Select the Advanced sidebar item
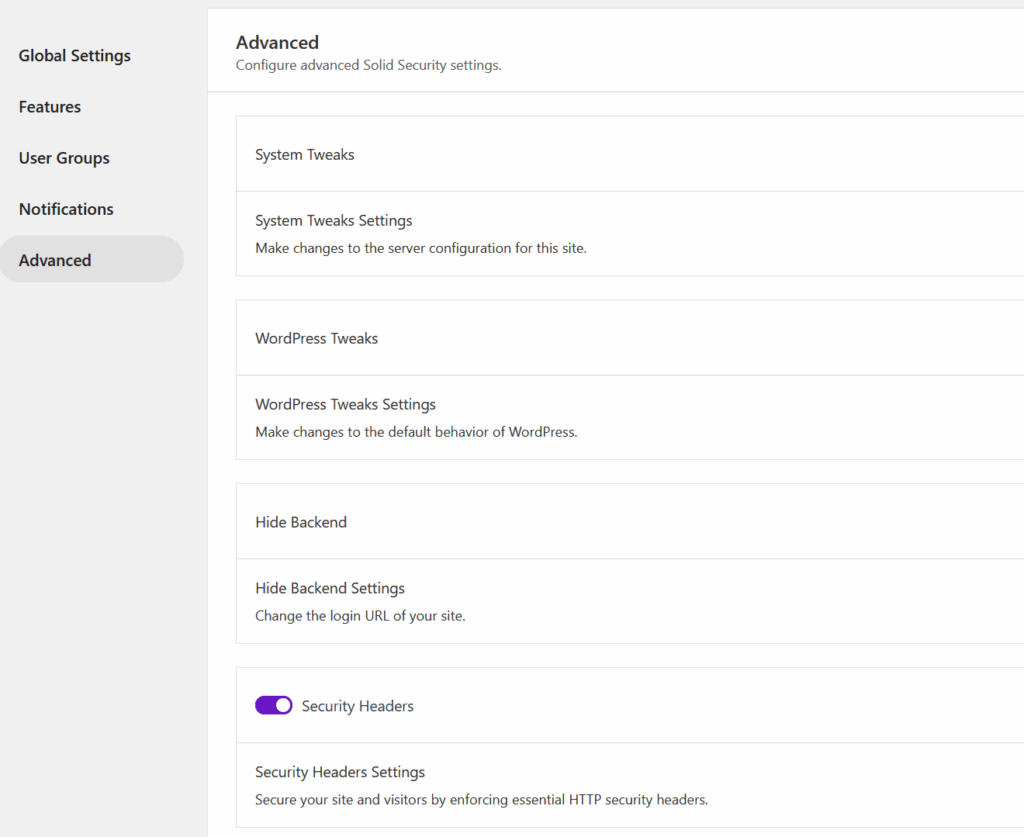 [55, 260]
